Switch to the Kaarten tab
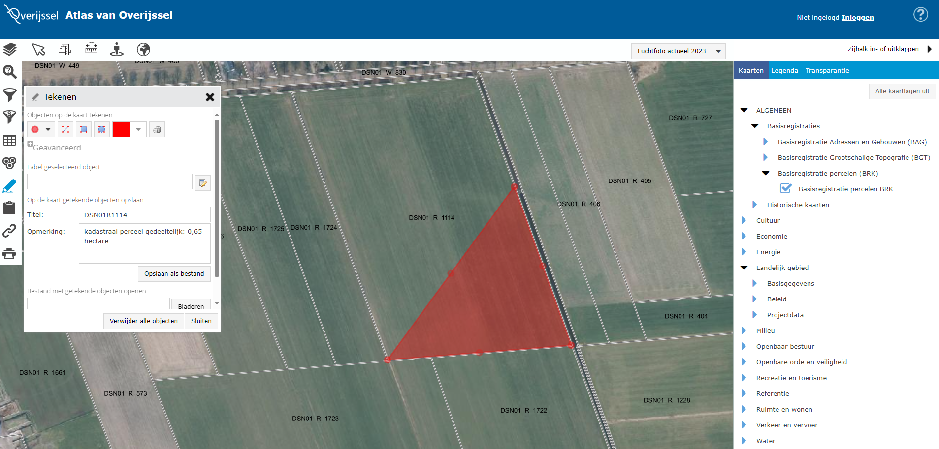Screen dimensions: 939x449 751,71
